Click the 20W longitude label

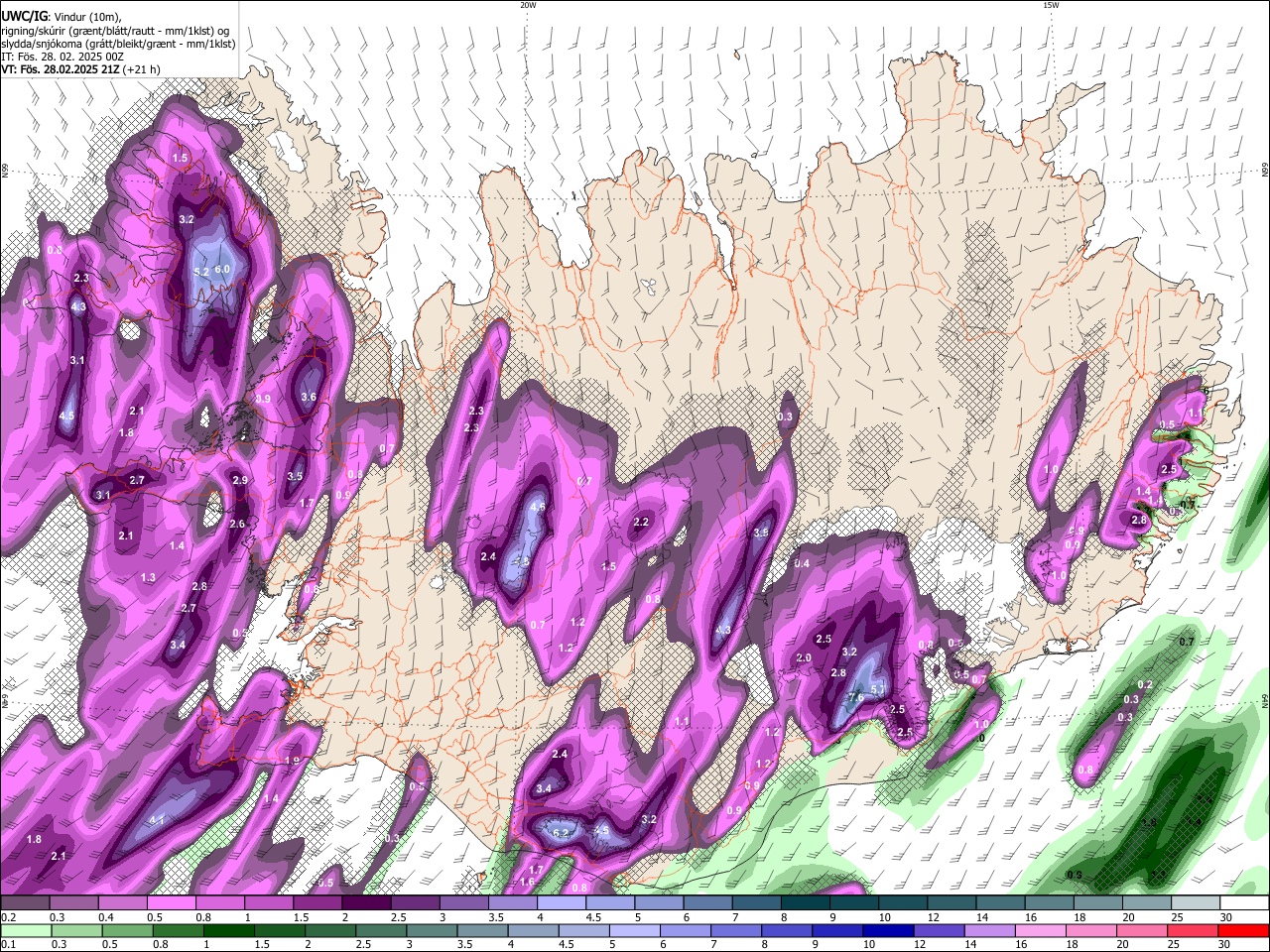[x=528, y=5]
